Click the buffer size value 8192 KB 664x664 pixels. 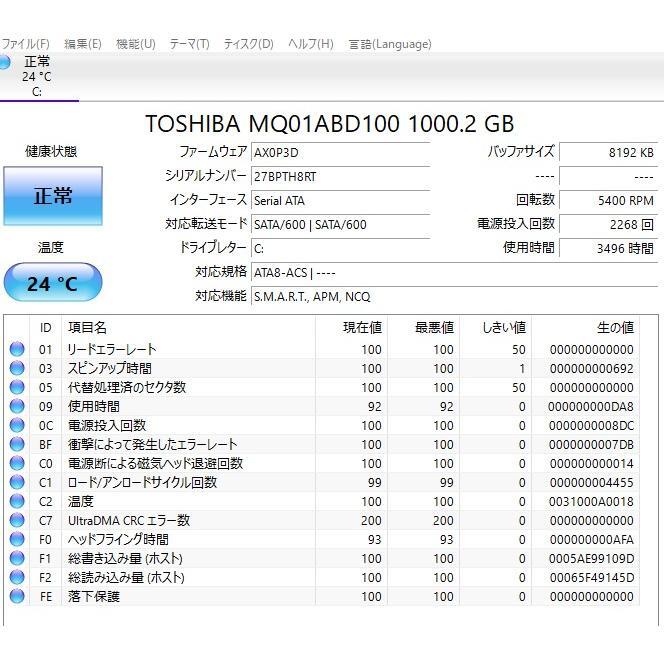click(609, 152)
